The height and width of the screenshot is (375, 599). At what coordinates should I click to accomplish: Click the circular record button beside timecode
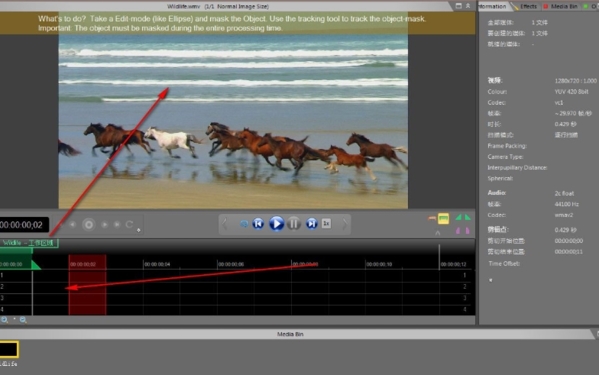(89, 225)
